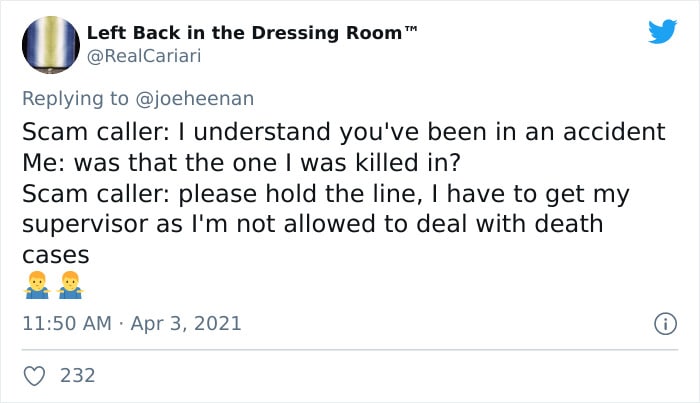Click the word 'accident' in the tweet
The image size is (700, 403).
614,132
